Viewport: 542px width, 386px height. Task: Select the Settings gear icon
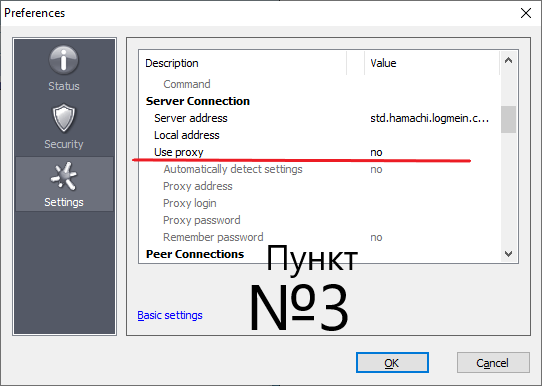point(64,176)
